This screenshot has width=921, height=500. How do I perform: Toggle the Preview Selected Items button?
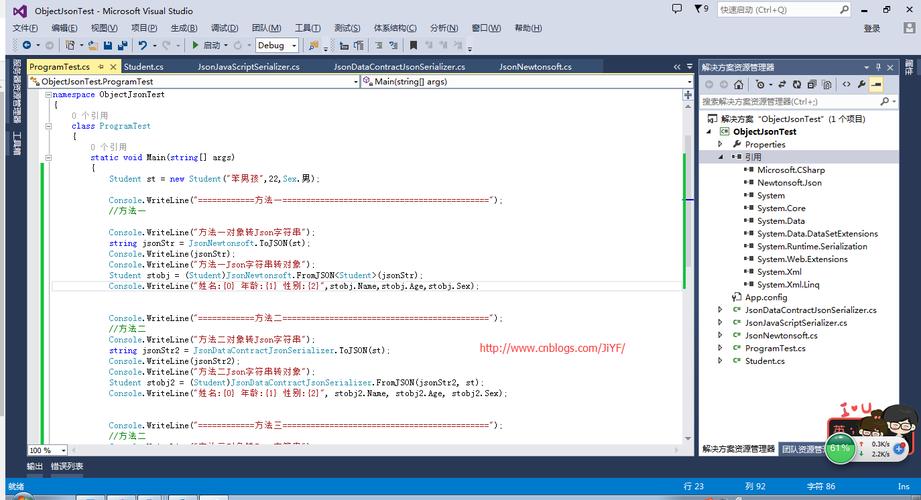pyautogui.click(x=876, y=85)
